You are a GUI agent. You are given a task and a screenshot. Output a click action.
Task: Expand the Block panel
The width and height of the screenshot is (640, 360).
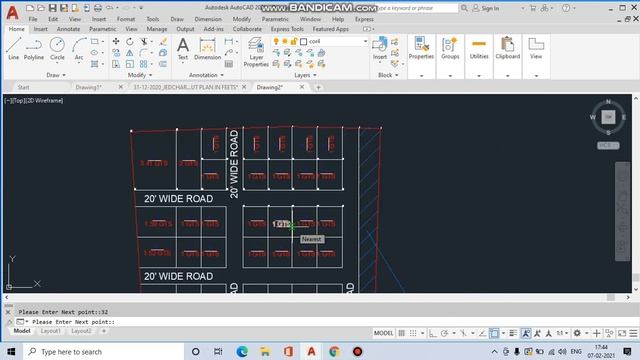coord(388,75)
